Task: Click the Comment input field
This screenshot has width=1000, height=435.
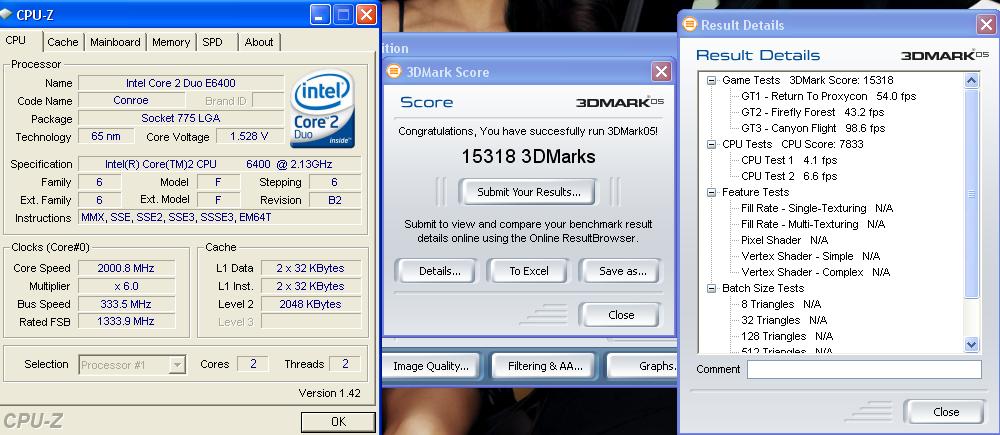Action: coord(864,369)
